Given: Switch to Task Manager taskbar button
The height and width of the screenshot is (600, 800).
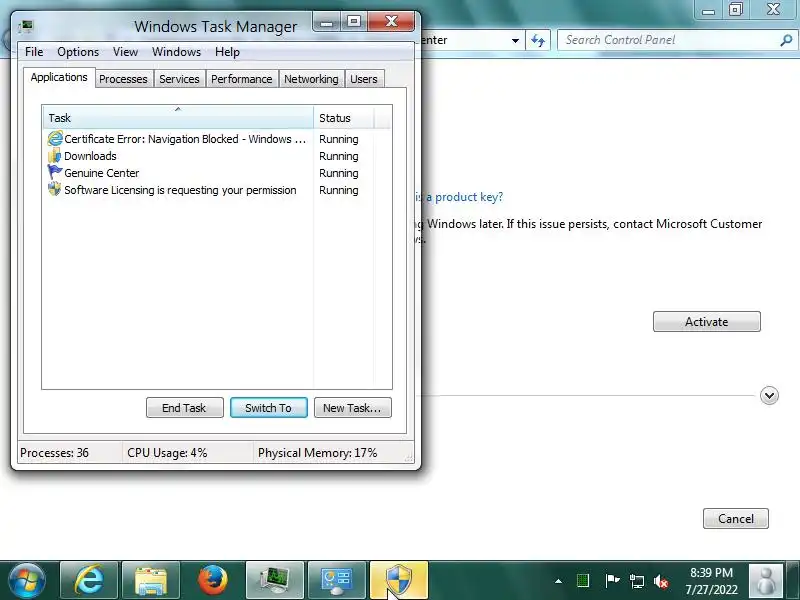Looking at the screenshot, I should (274, 580).
